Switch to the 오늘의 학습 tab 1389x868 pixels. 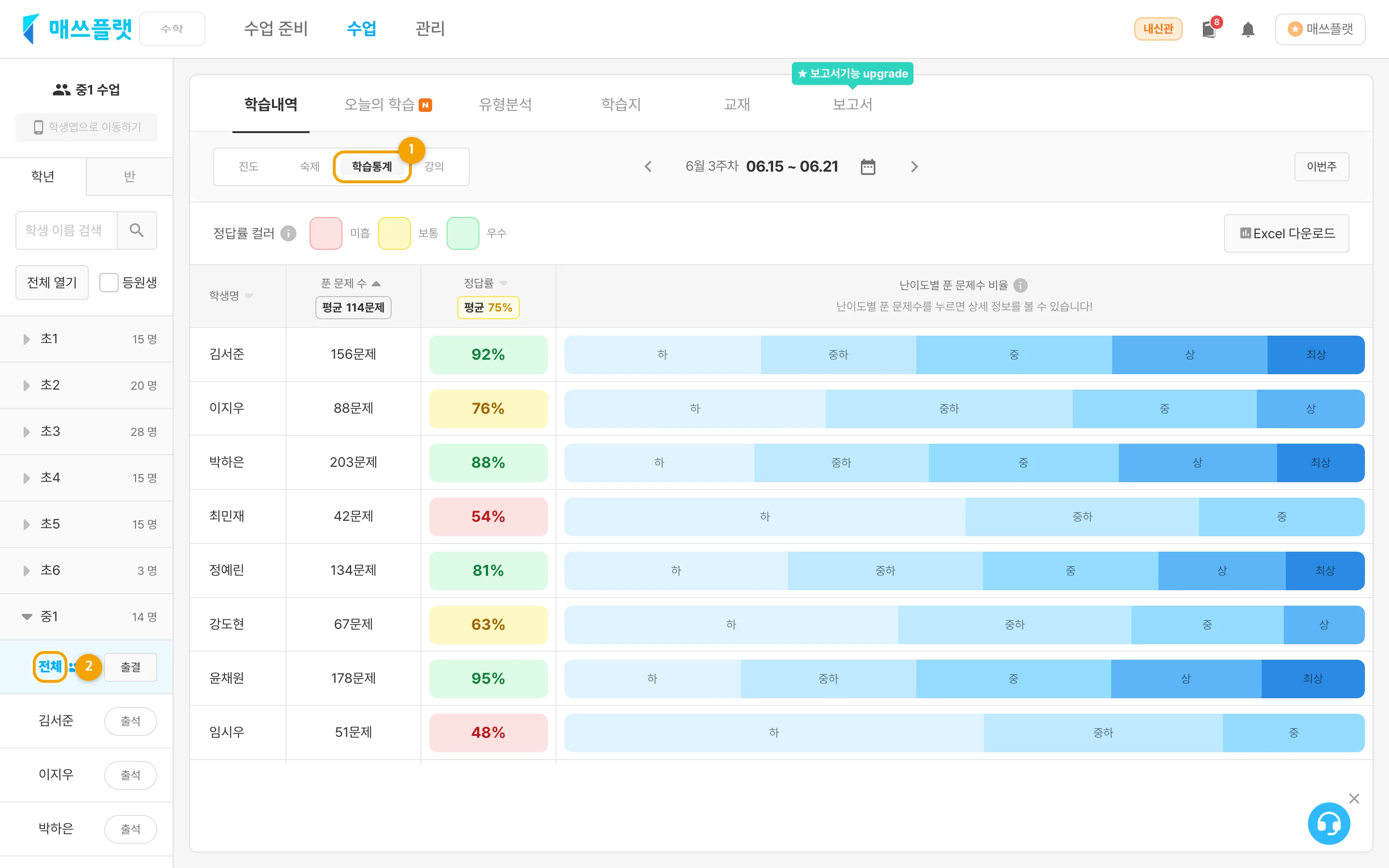coord(388,105)
